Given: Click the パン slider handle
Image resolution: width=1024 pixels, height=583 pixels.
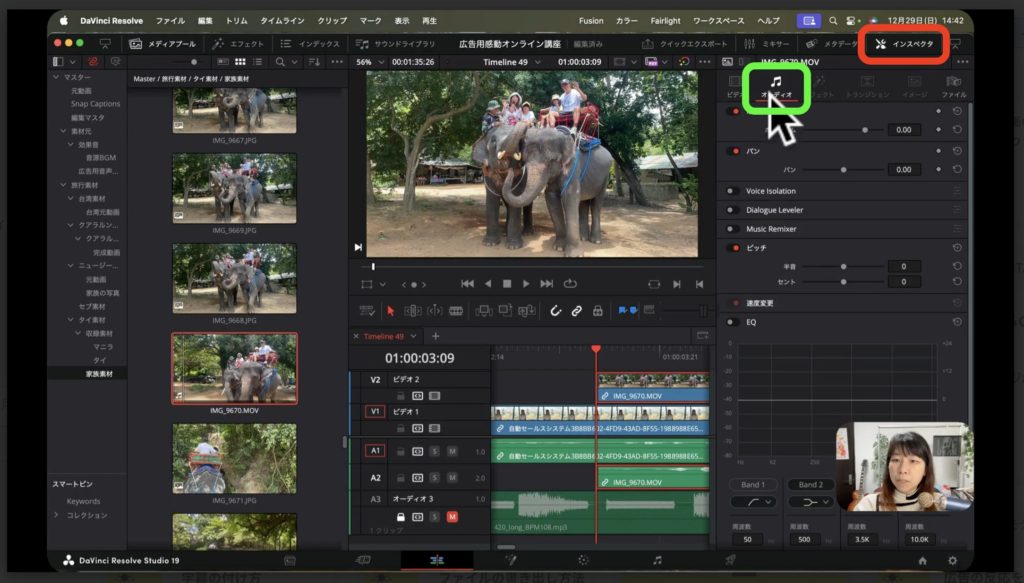Looking at the screenshot, I should [844, 169].
